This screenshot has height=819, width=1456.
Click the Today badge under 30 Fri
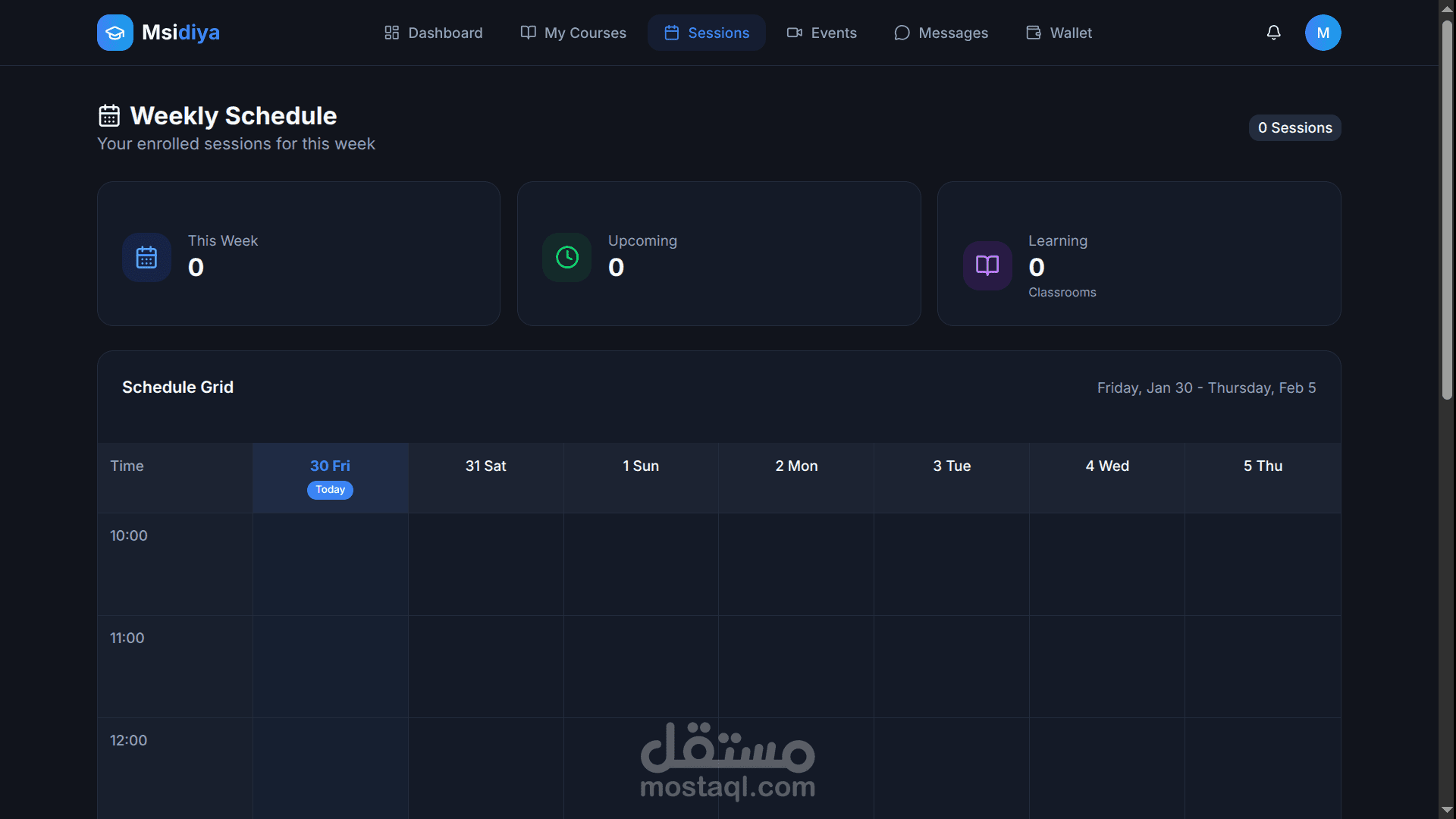pyautogui.click(x=330, y=490)
